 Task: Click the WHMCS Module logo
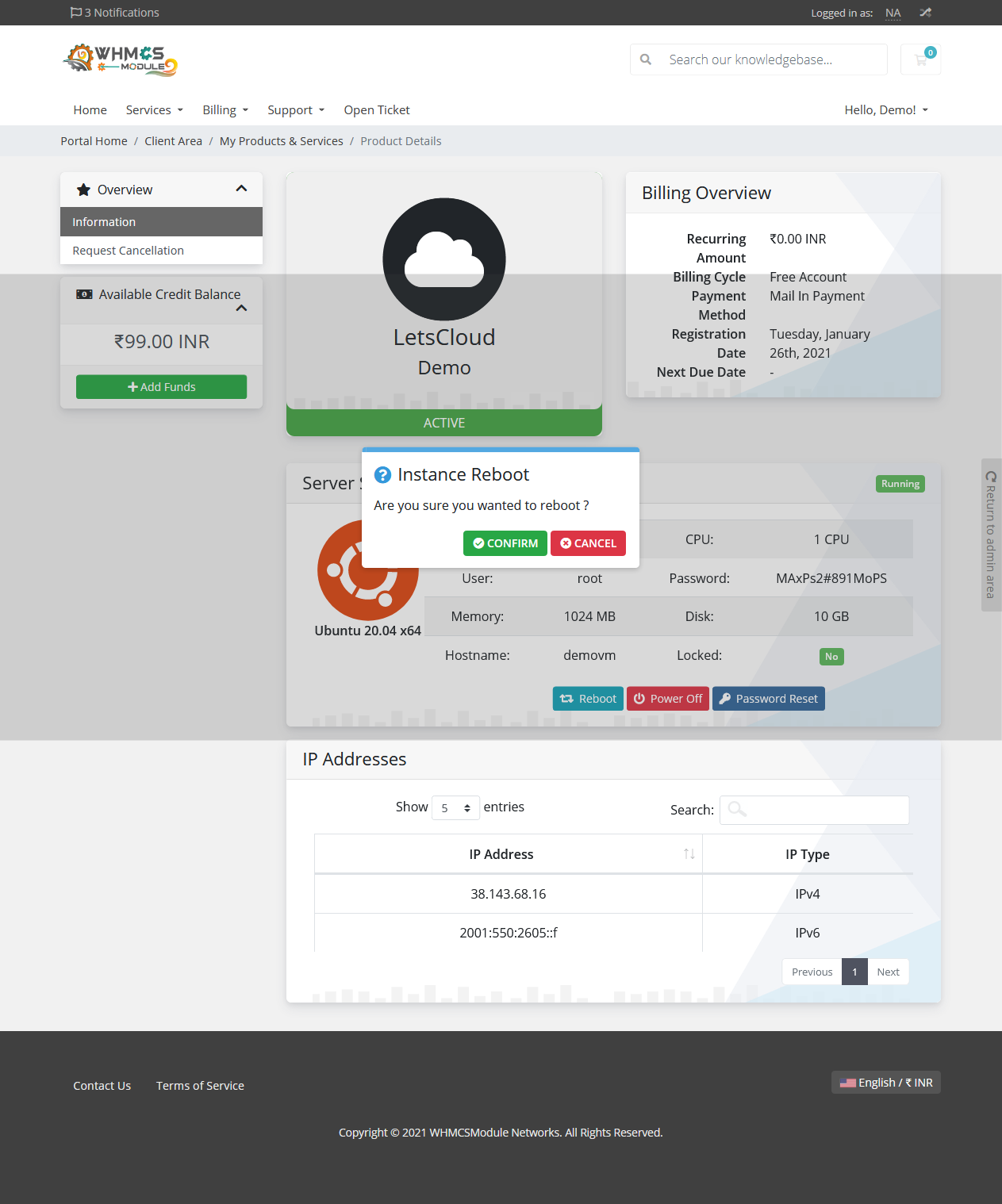click(x=120, y=60)
